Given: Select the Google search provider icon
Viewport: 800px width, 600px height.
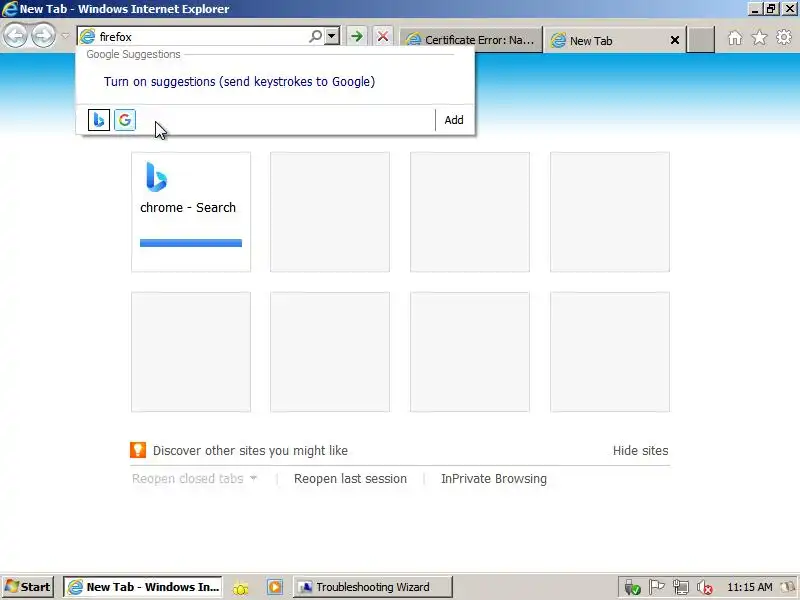Looking at the screenshot, I should pyautogui.click(x=124, y=120).
